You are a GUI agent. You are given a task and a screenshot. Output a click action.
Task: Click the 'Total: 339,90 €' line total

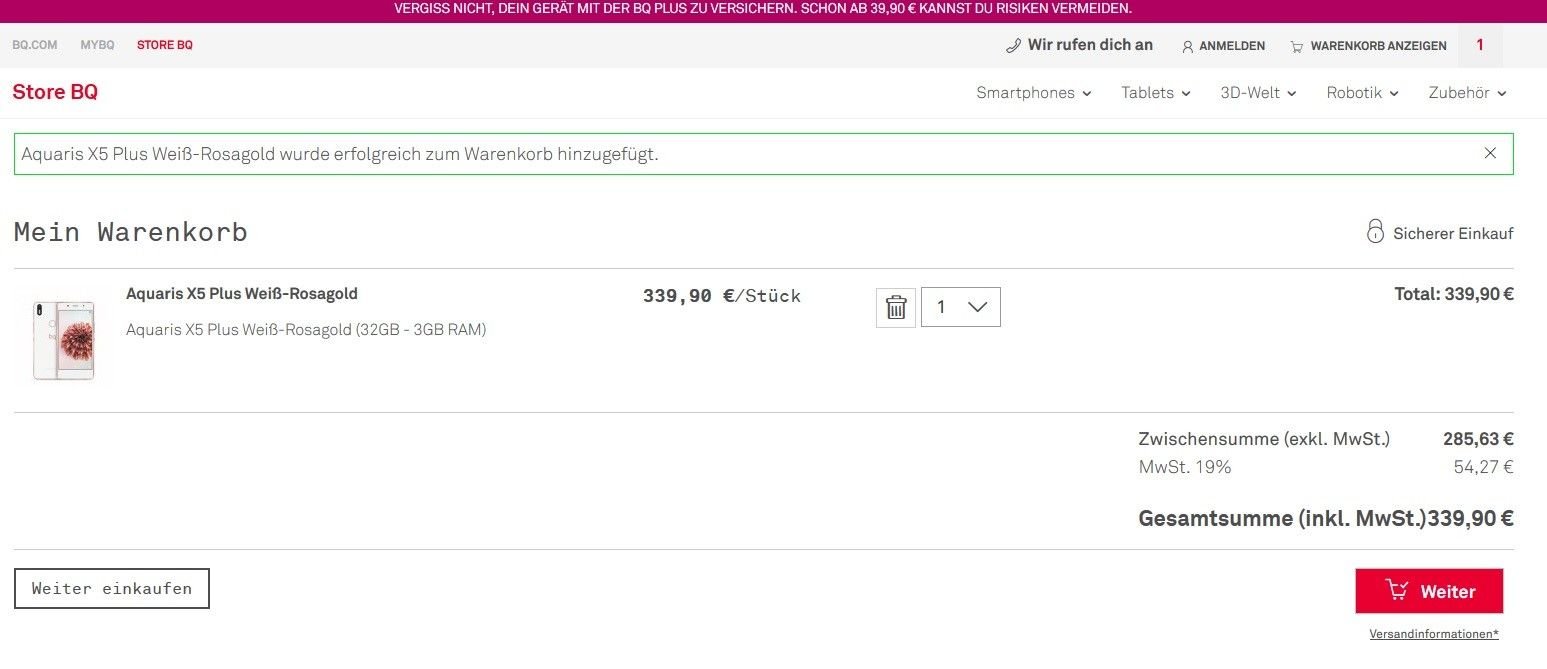click(x=1454, y=294)
